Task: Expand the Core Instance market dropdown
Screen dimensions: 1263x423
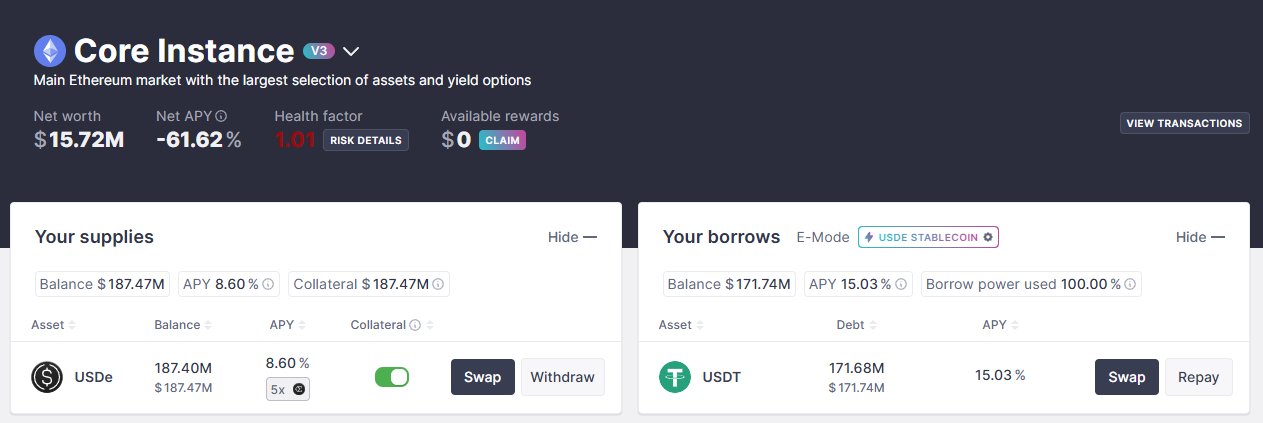Action: pyautogui.click(x=351, y=51)
